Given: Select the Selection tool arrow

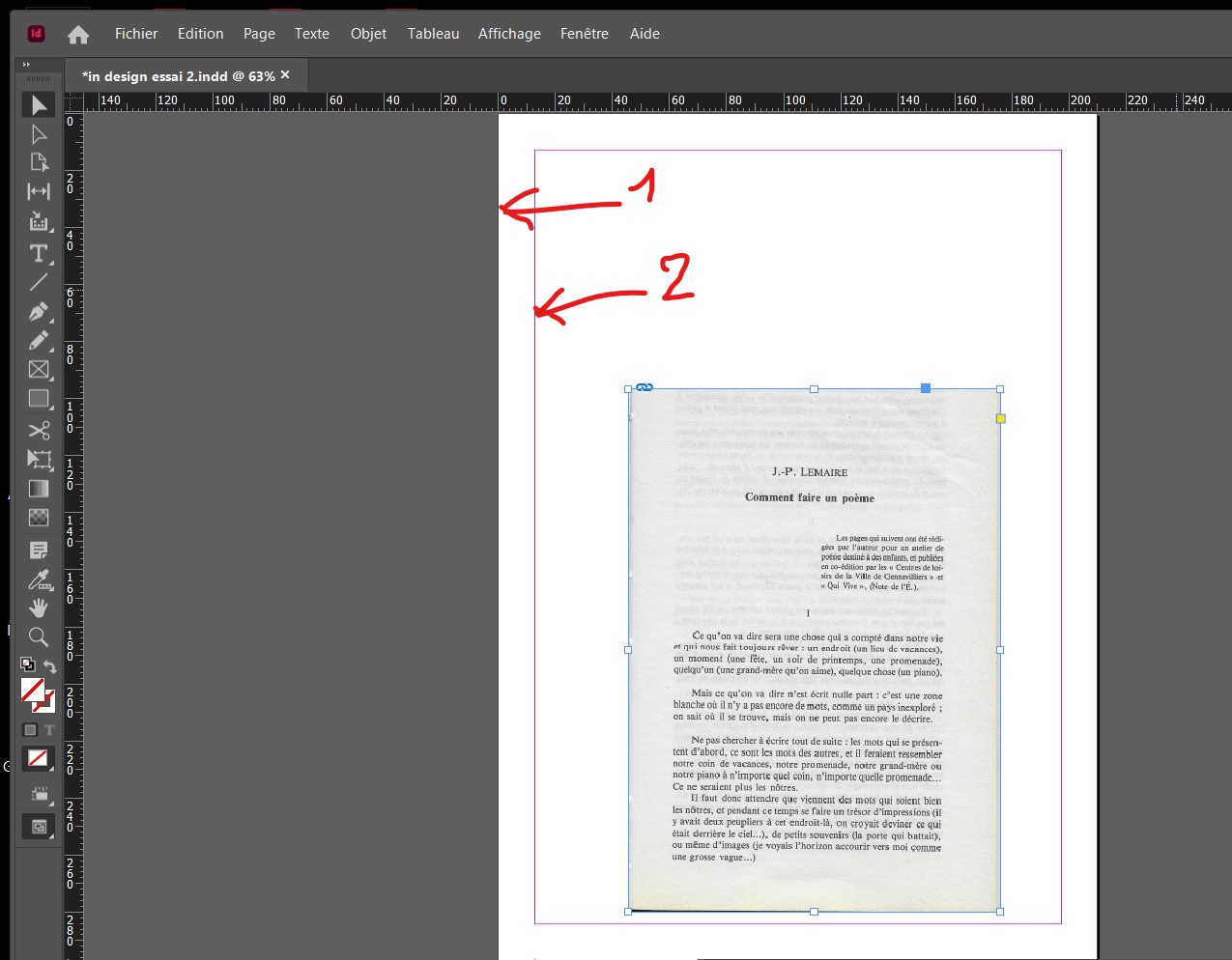Looking at the screenshot, I should [x=38, y=104].
